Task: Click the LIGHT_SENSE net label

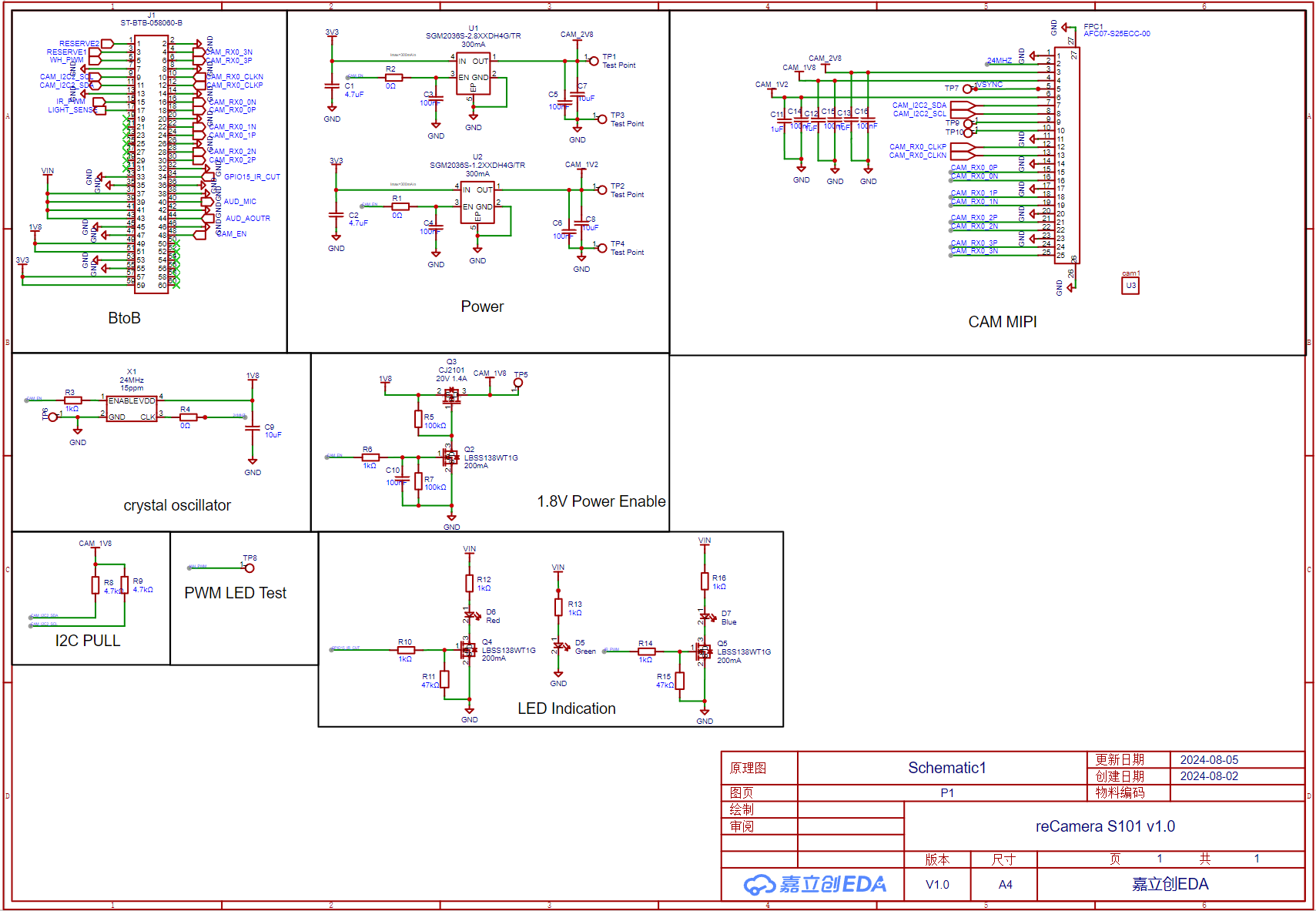Action: click(72, 110)
